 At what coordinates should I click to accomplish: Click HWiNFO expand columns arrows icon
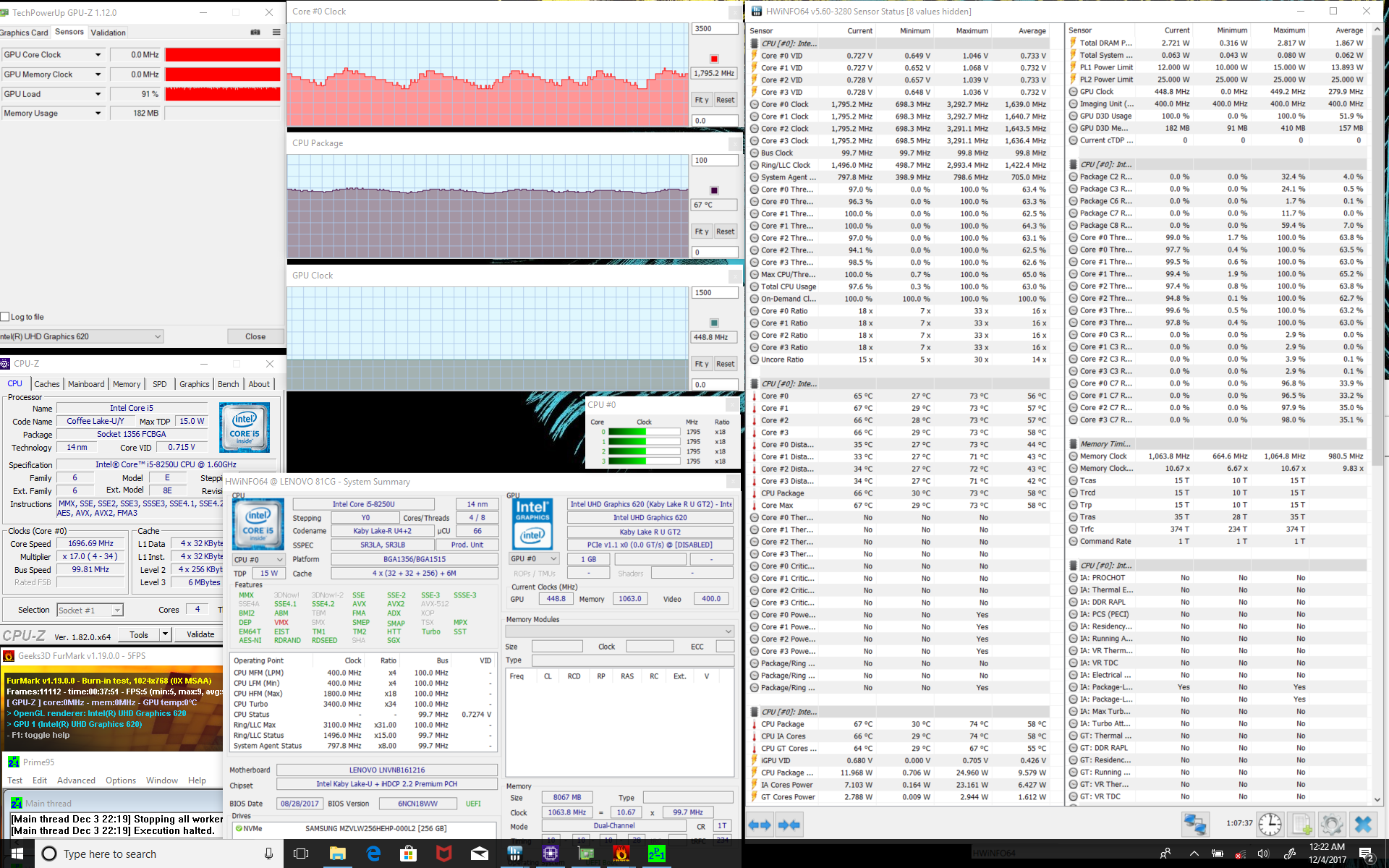click(760, 825)
